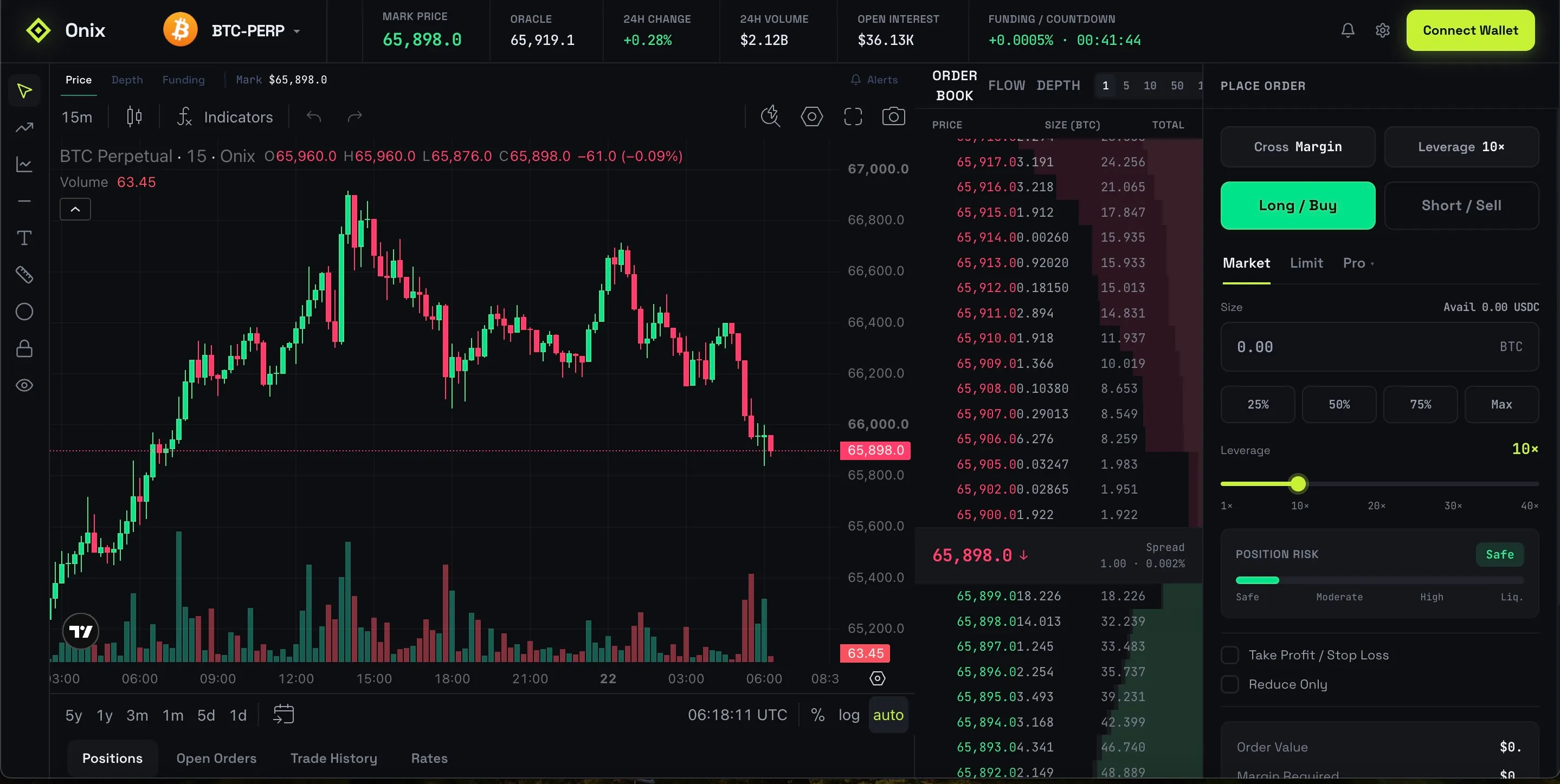
Task: Take chart snapshot with camera icon
Action: tap(893, 116)
